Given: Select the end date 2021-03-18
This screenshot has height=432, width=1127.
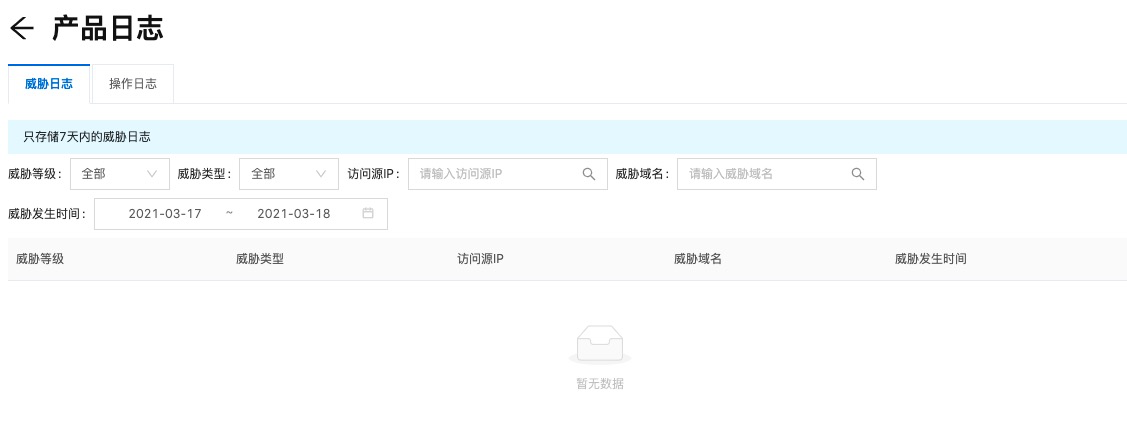Looking at the screenshot, I should pos(293,213).
